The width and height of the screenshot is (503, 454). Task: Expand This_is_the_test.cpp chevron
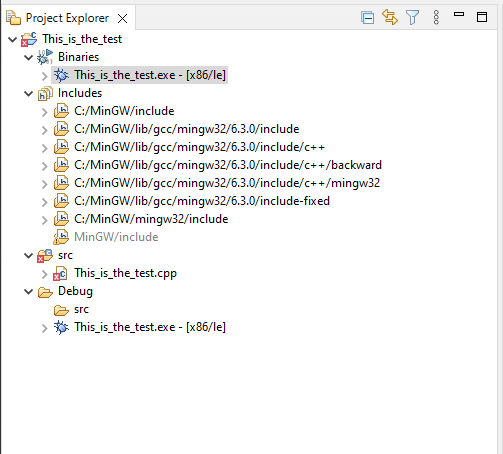[x=45, y=274]
